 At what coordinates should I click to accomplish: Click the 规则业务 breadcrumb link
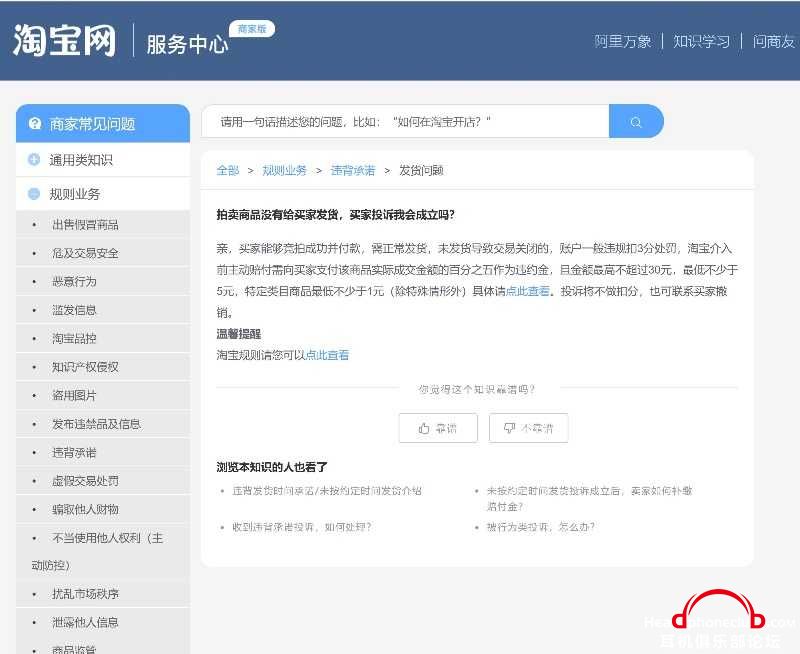click(284, 170)
